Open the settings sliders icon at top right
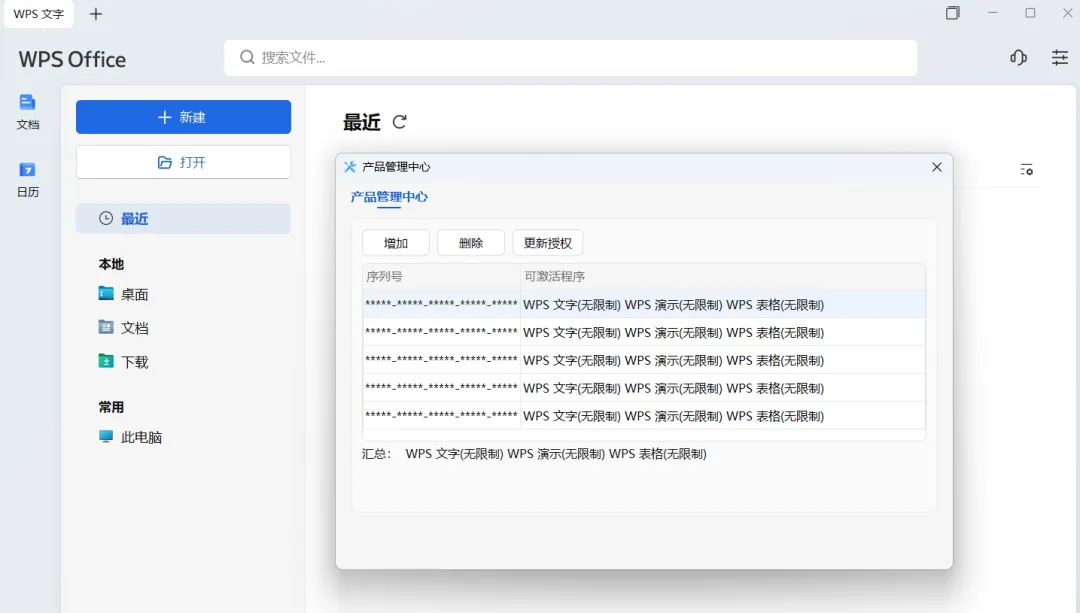The width and height of the screenshot is (1080, 613). 1060,58
